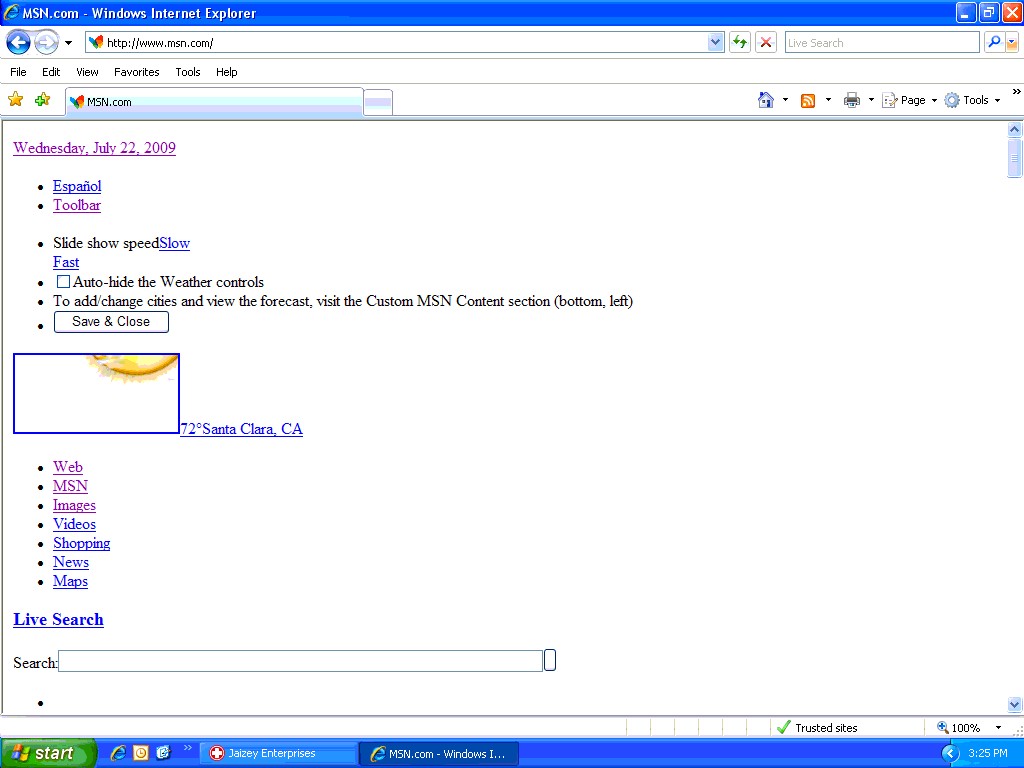The image size is (1024, 768).
Task: Enable Auto-hide the Weather controls checkbox
Action: [x=63, y=281]
